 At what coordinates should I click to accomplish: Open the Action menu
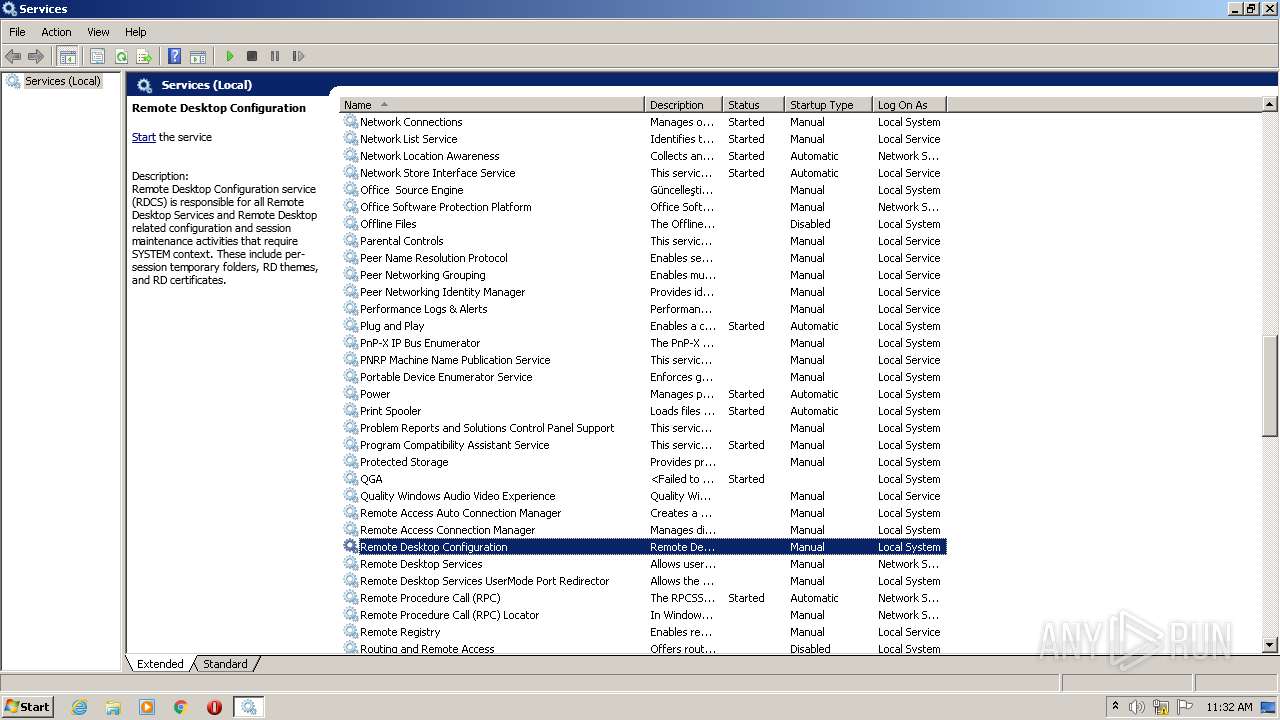[x=56, y=32]
